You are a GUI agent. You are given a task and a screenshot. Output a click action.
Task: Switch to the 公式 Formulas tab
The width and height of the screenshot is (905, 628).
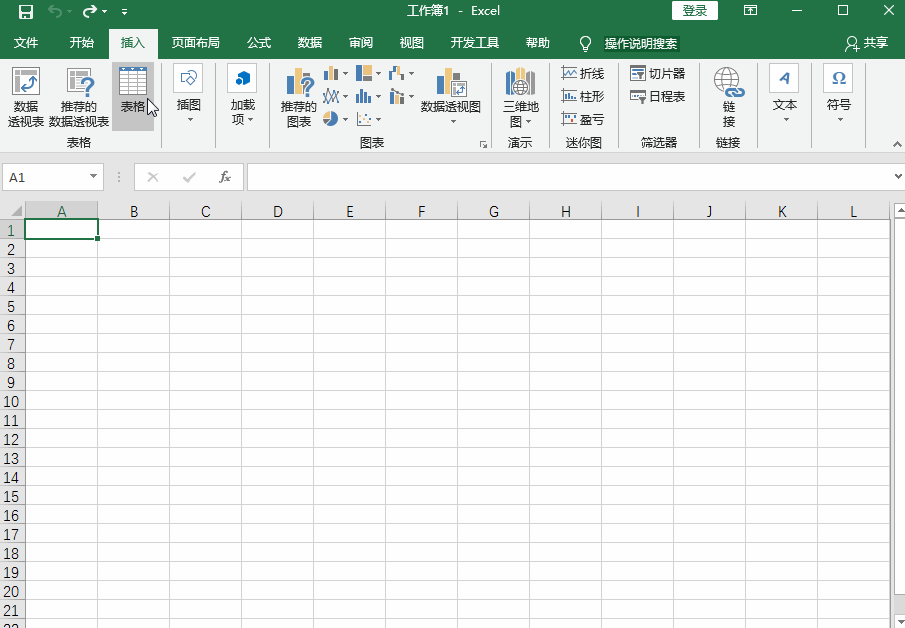pyautogui.click(x=259, y=43)
